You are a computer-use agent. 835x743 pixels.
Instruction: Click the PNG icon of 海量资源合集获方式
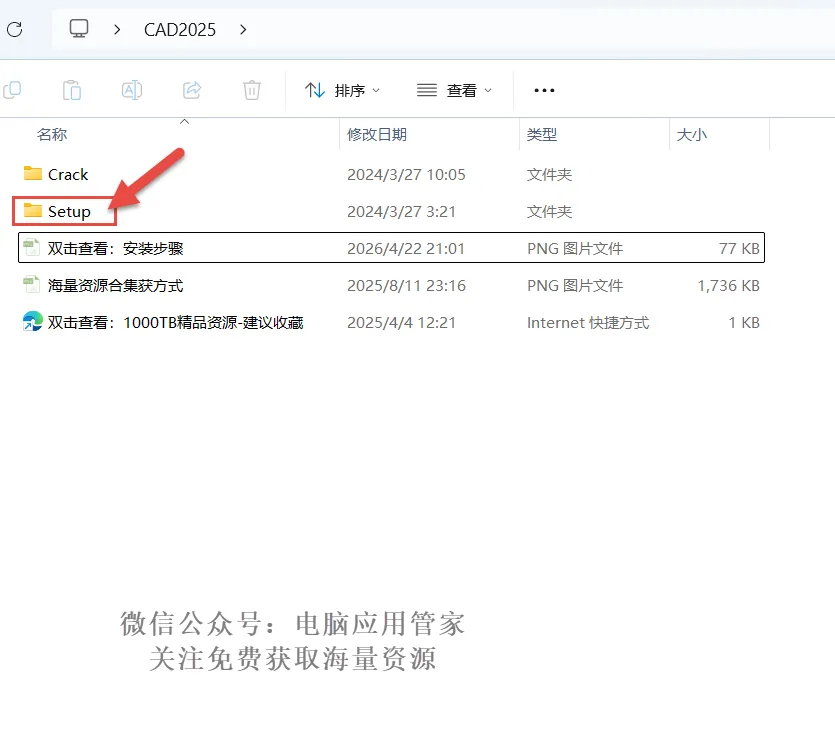click(x=31, y=284)
